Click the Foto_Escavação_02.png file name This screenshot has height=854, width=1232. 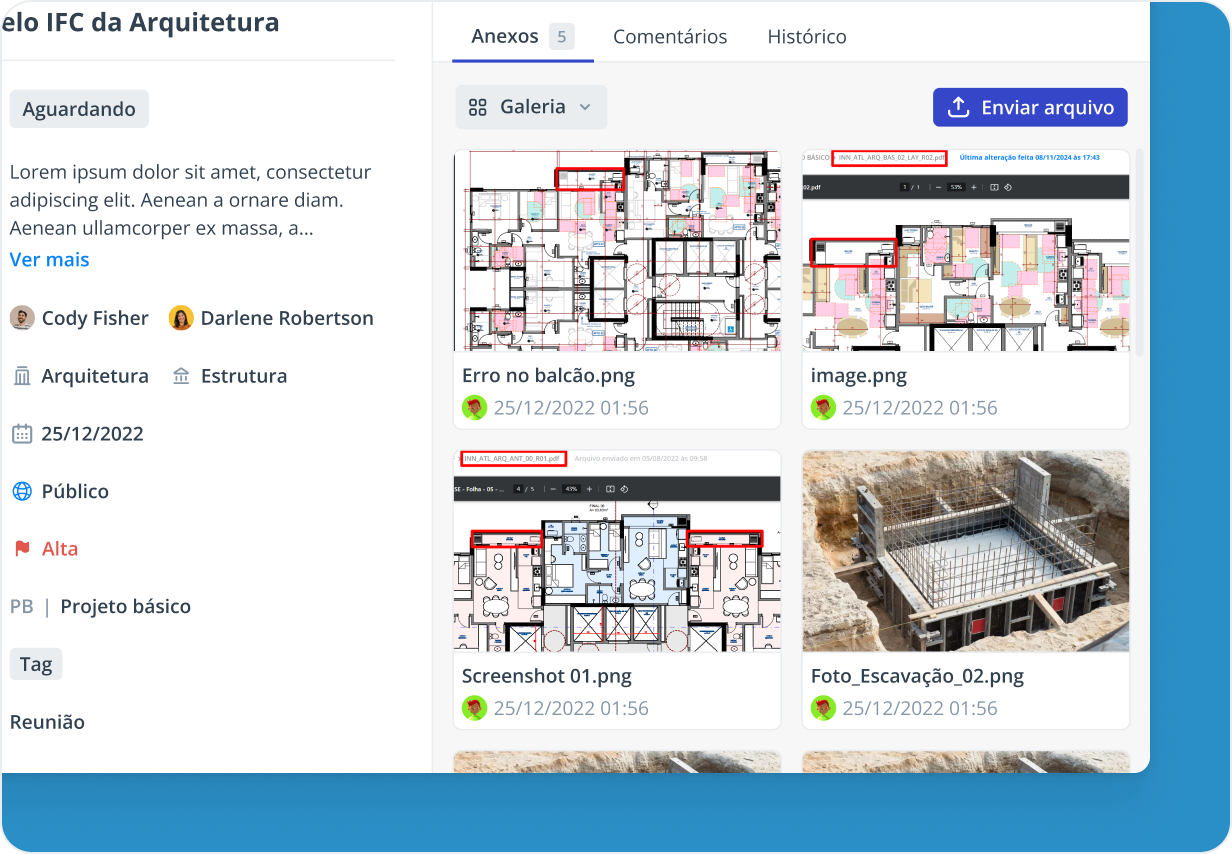pyautogui.click(x=917, y=677)
